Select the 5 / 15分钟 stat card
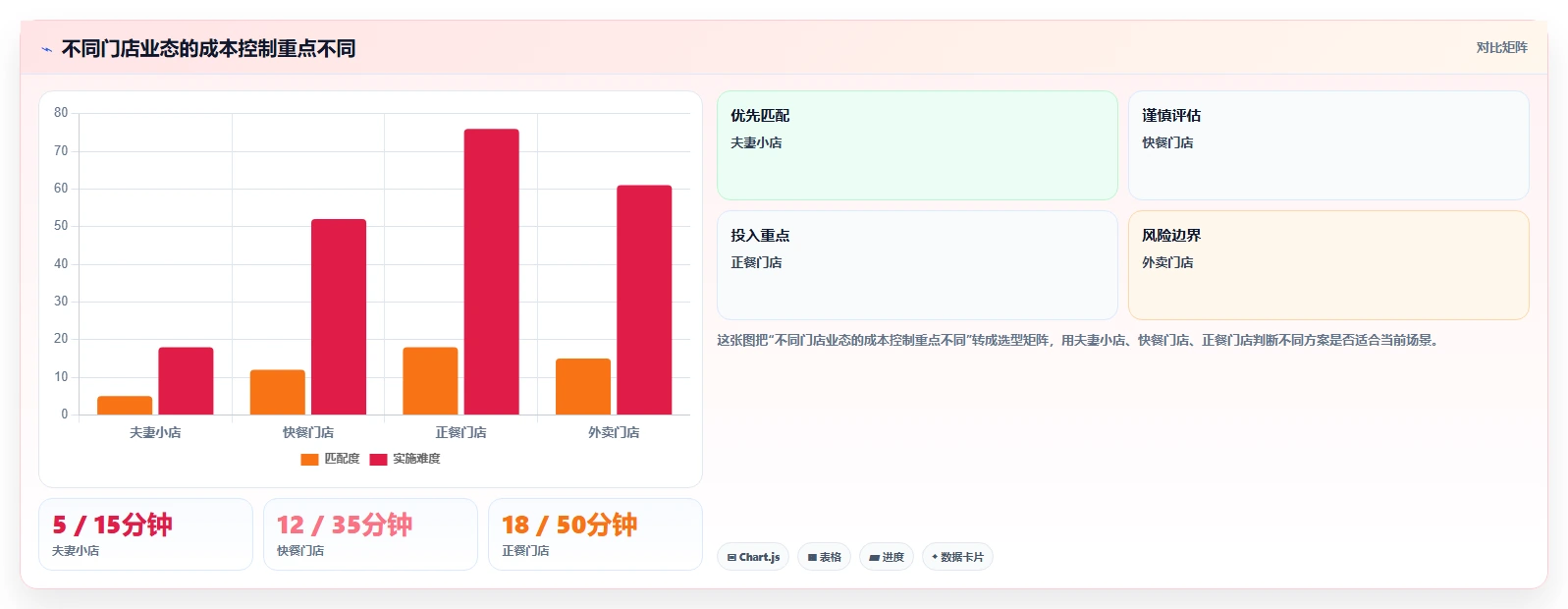 coord(145,534)
